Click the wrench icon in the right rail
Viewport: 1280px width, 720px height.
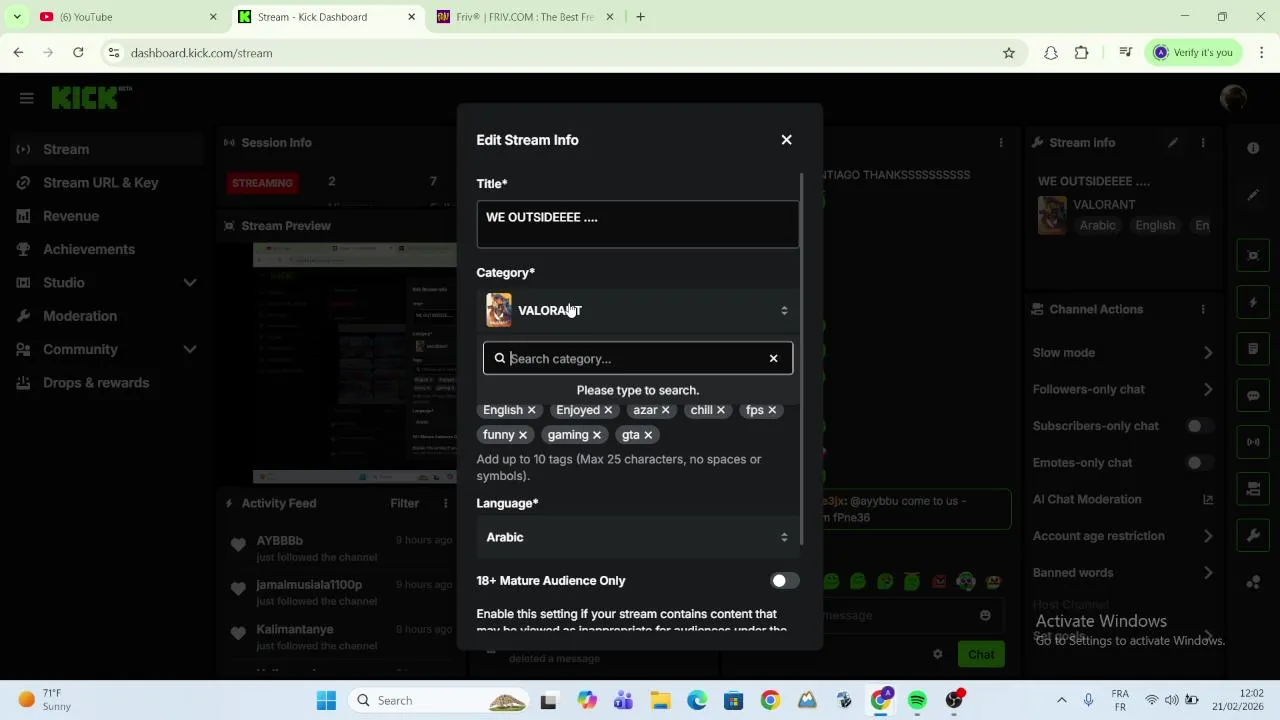1253,535
